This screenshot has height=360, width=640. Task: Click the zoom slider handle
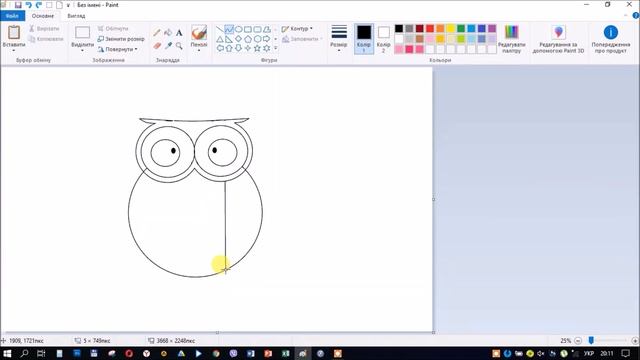coord(591,340)
